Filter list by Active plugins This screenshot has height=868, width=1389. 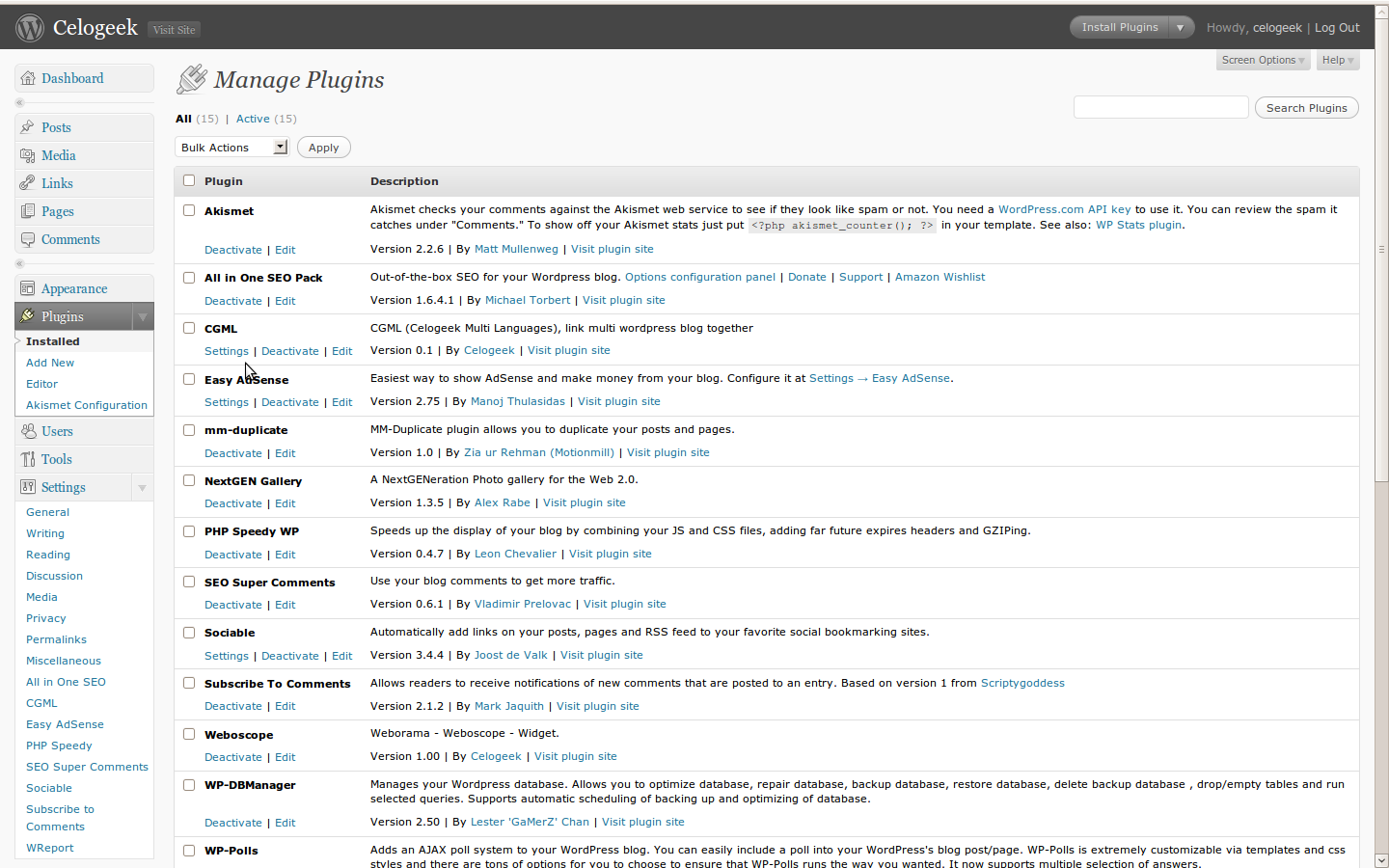click(x=253, y=119)
